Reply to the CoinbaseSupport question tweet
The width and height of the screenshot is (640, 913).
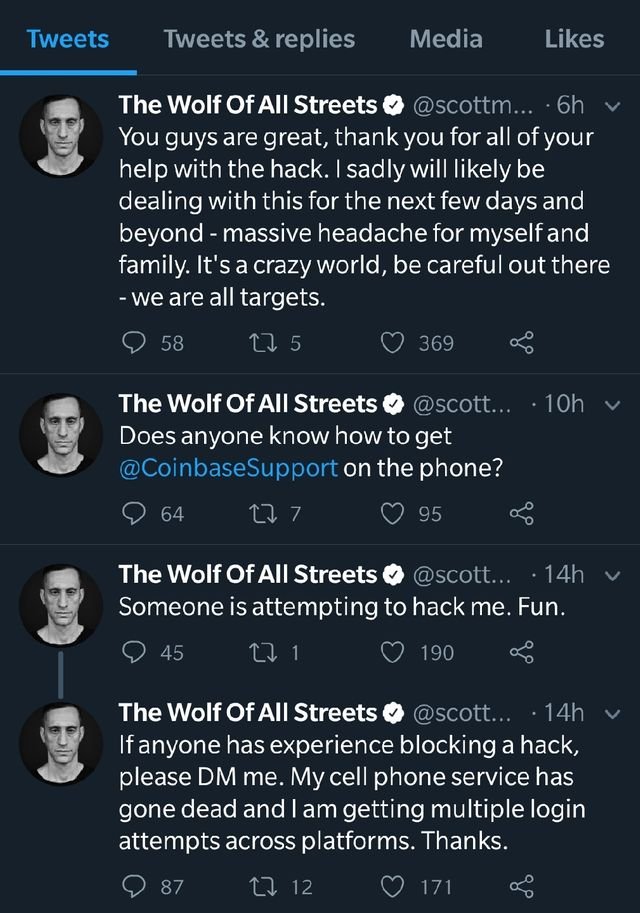coord(134,514)
